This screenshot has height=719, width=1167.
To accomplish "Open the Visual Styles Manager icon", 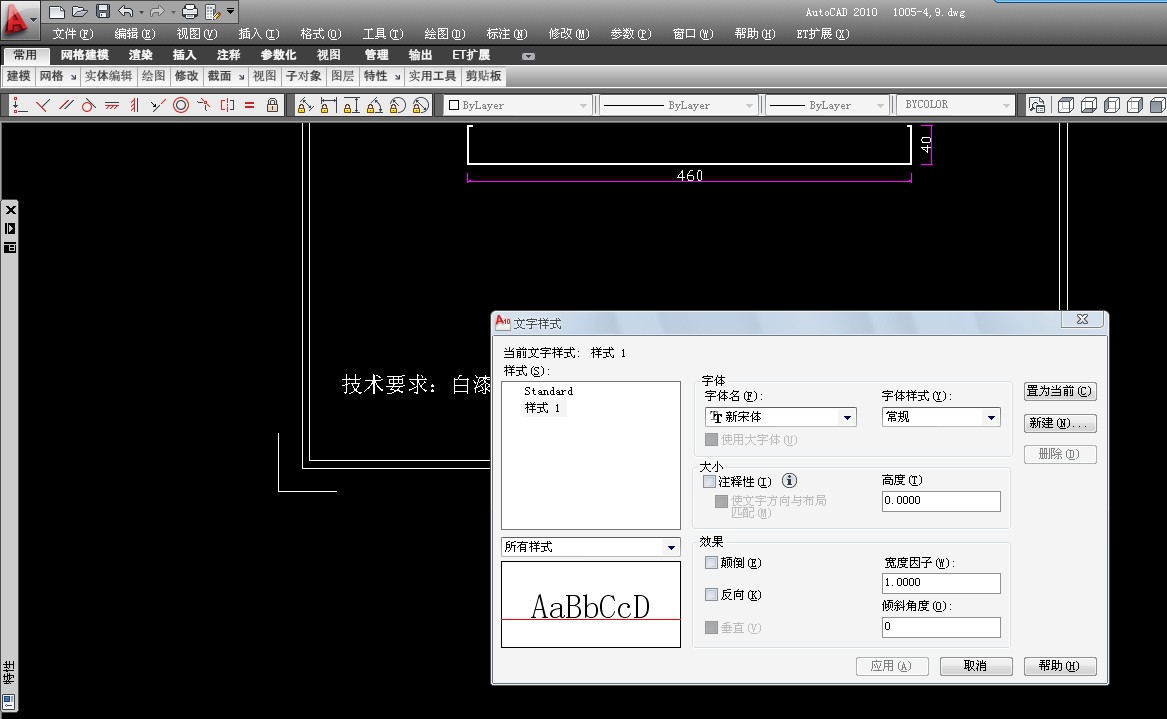I will (1037, 105).
